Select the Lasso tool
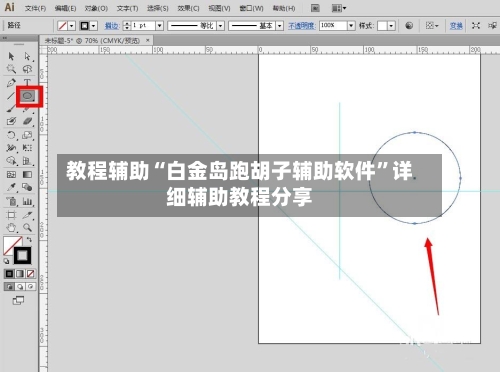Screen dimensions: 500x372 (x=27, y=69)
